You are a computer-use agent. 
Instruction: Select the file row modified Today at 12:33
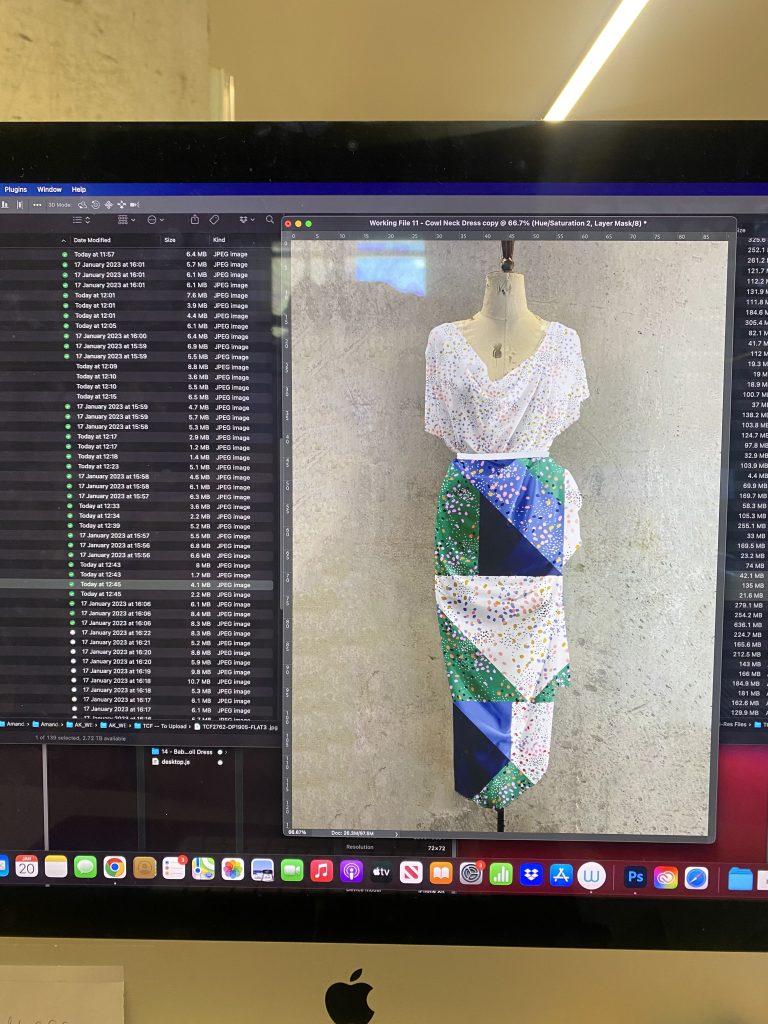coord(136,506)
